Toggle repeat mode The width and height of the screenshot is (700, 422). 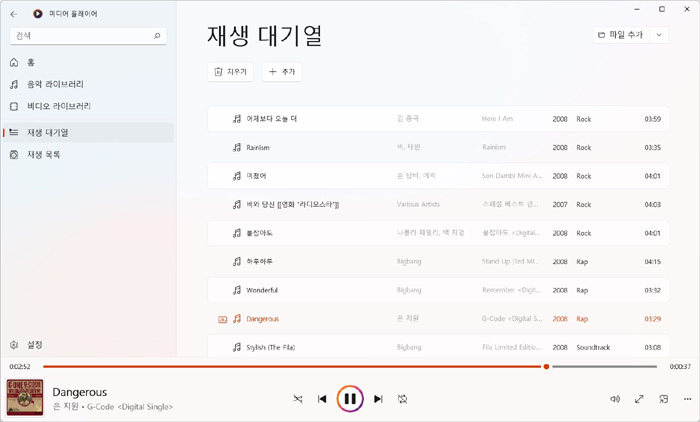tap(402, 399)
